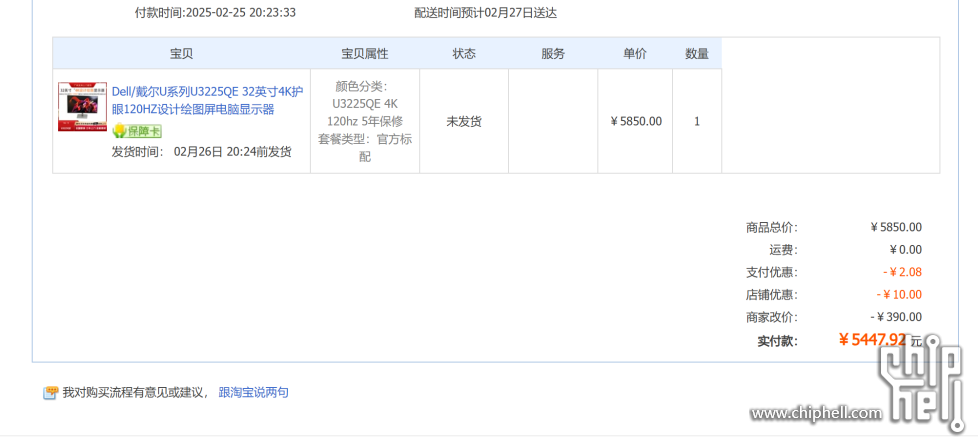This screenshot has width=978, height=448.
Task: Click the Dell monitor product thumbnail
Action: click(82, 107)
